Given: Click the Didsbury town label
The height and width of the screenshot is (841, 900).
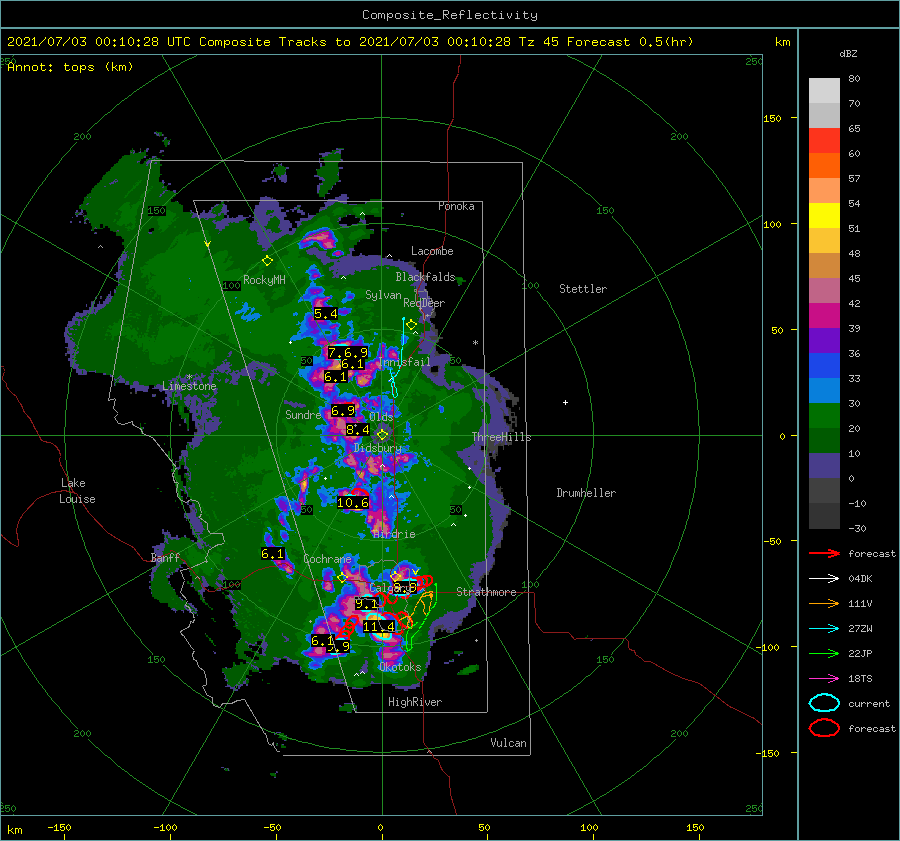Looking at the screenshot, I should point(378,448).
